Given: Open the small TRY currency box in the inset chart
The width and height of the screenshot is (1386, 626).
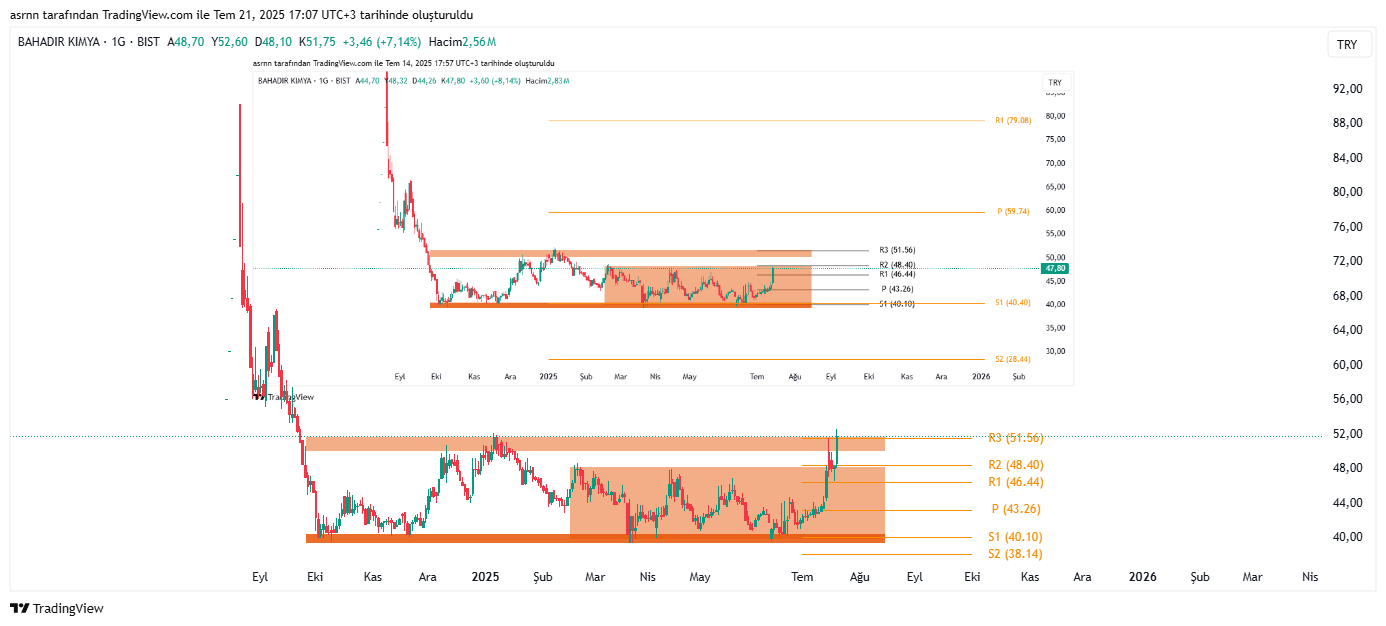Looking at the screenshot, I should coord(1055,82).
